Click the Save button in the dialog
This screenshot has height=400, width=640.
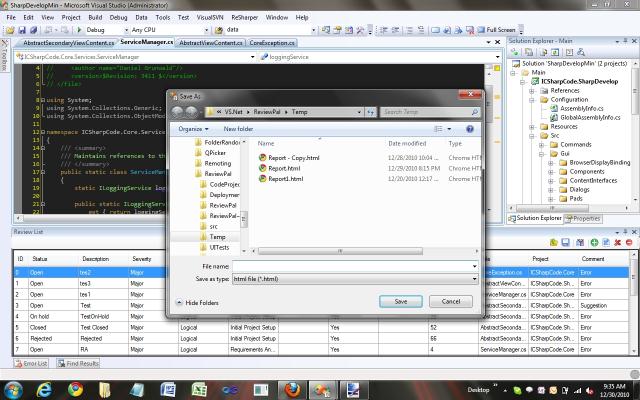pos(400,301)
